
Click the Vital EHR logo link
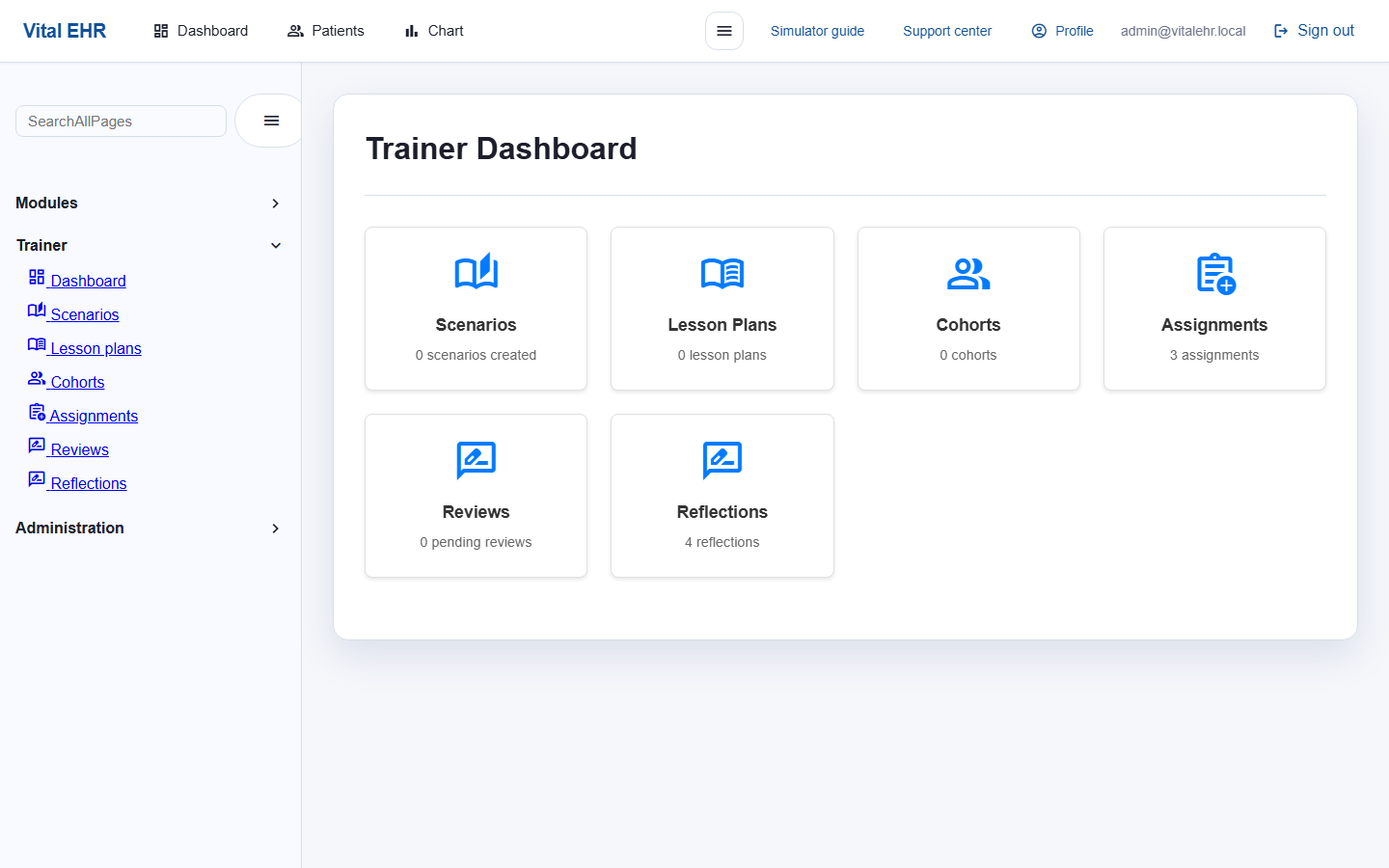(x=65, y=31)
